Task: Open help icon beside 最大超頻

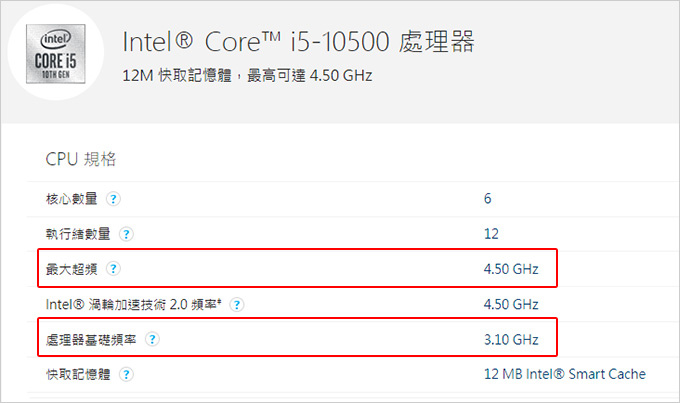Action: tap(113, 269)
